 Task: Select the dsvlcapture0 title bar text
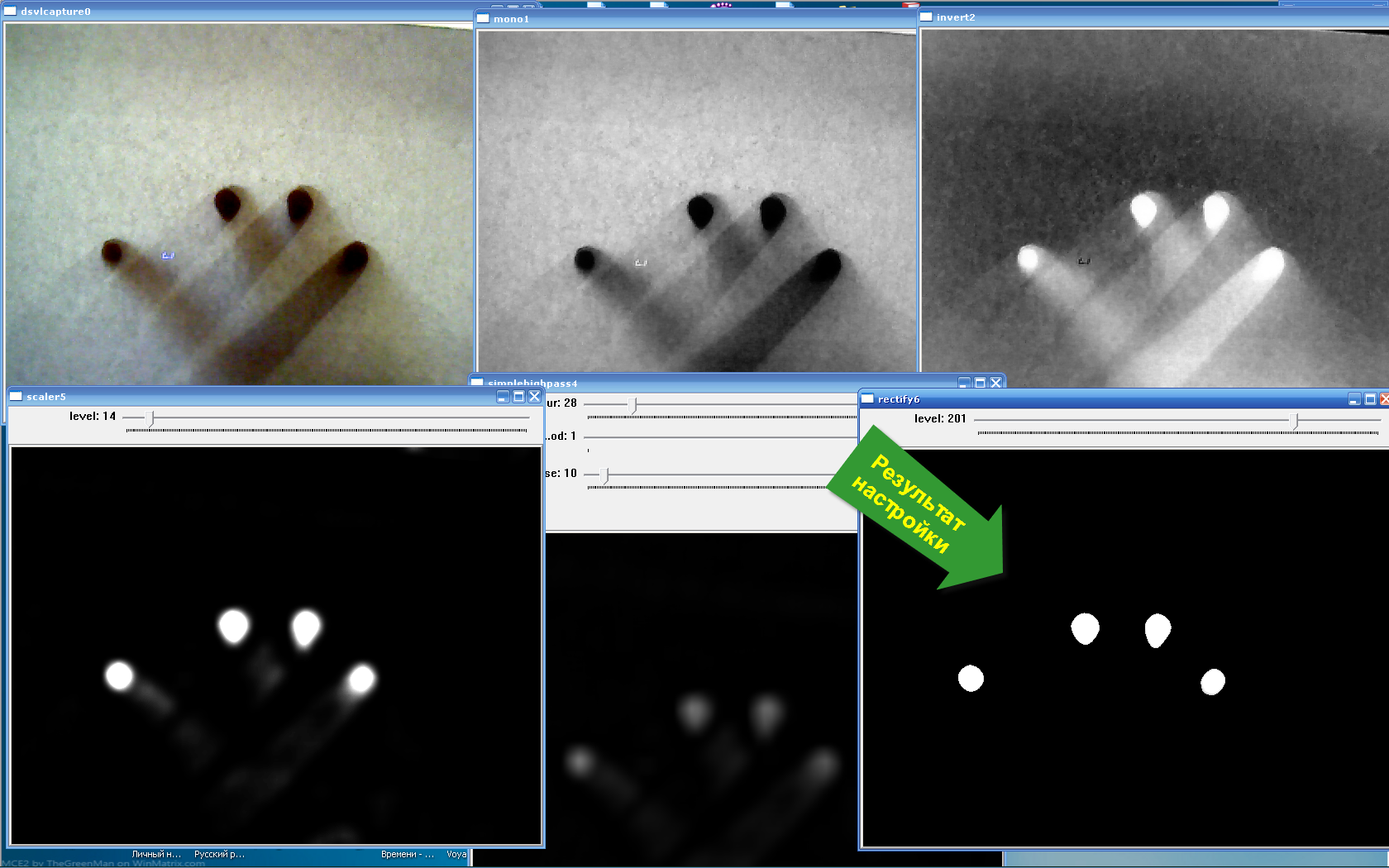tap(55, 12)
